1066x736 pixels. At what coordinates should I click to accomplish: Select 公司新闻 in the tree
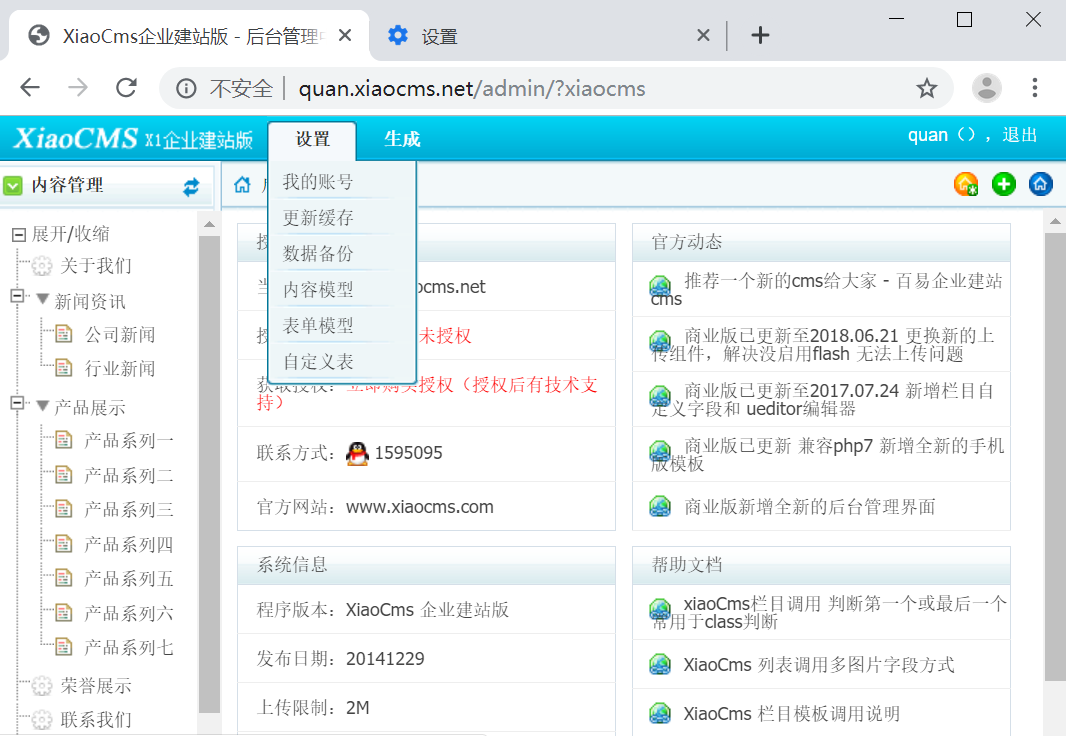(120, 334)
